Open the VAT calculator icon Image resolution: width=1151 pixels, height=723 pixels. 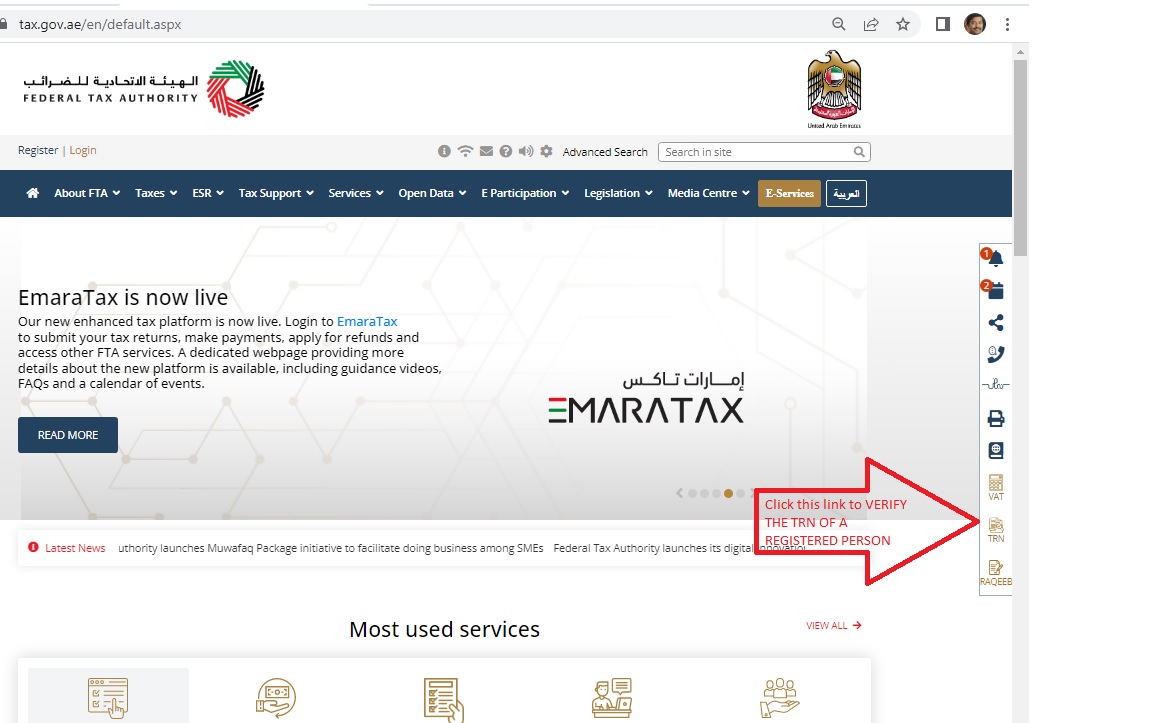pos(995,487)
